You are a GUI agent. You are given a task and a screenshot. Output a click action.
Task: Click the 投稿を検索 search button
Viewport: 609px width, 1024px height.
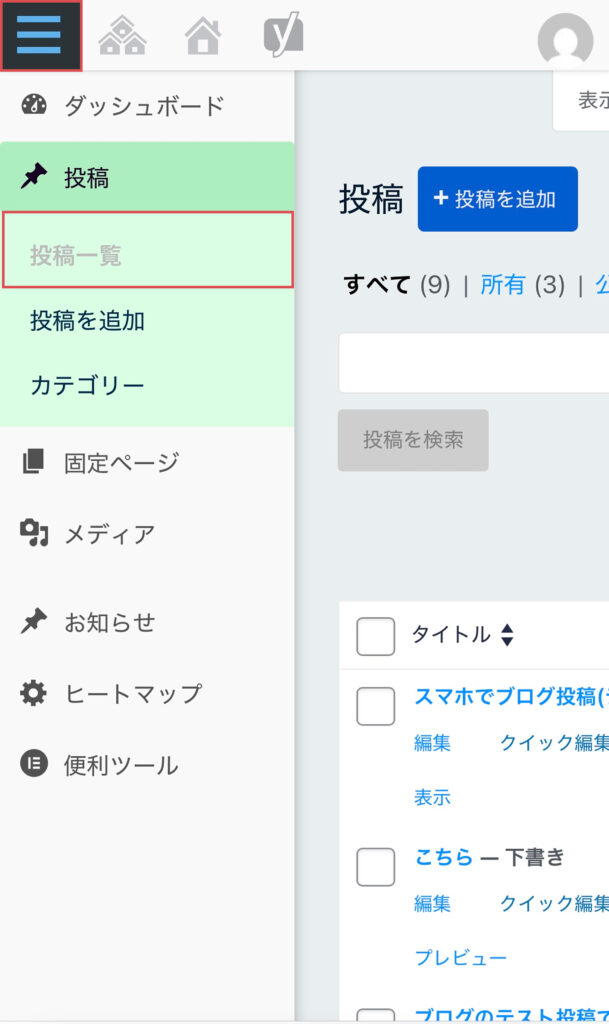(413, 440)
